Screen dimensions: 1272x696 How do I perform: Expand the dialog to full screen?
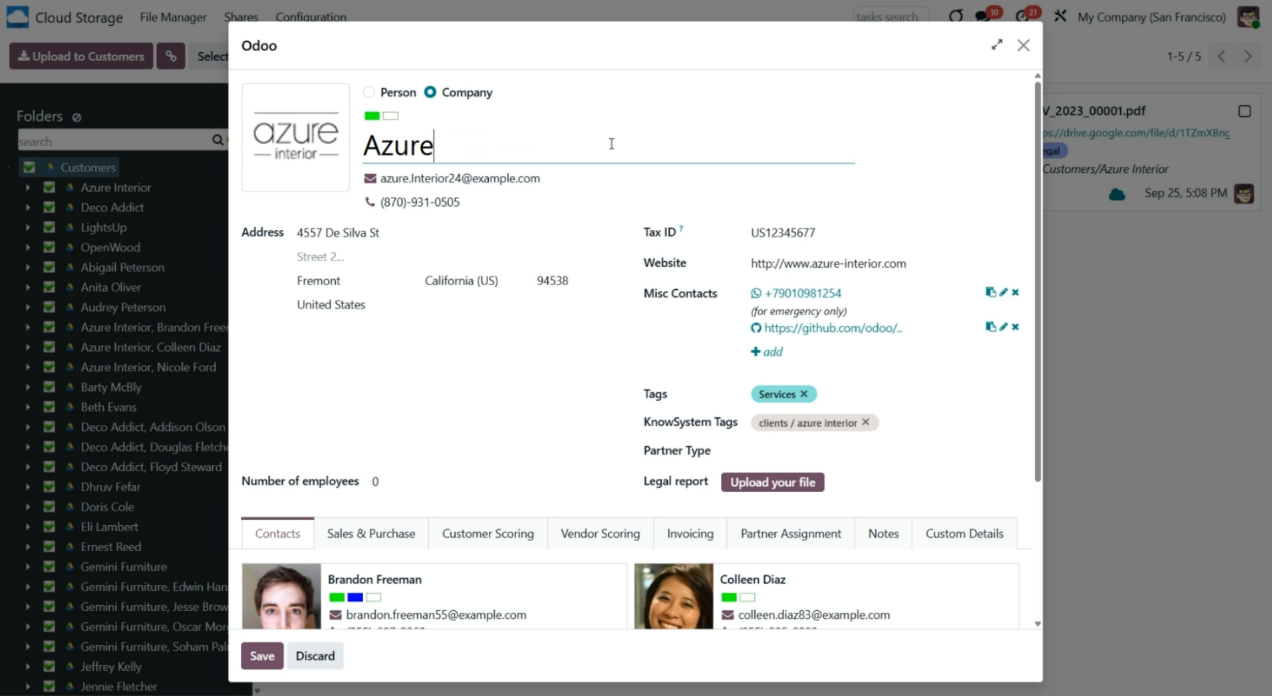click(x=996, y=45)
